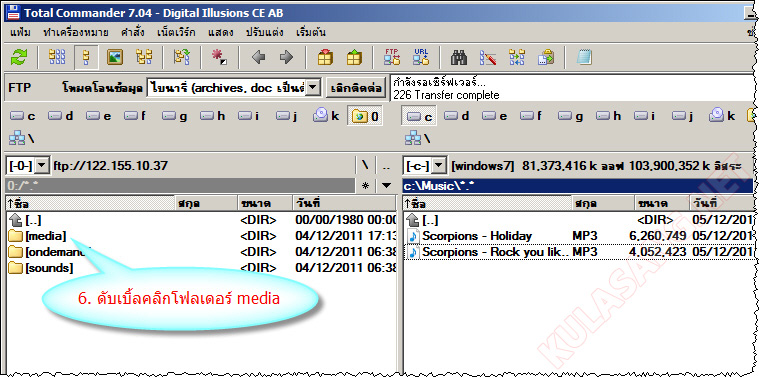Open the เน็ตเวิร์ก menu
759x377 pixels.
pyautogui.click(x=176, y=33)
